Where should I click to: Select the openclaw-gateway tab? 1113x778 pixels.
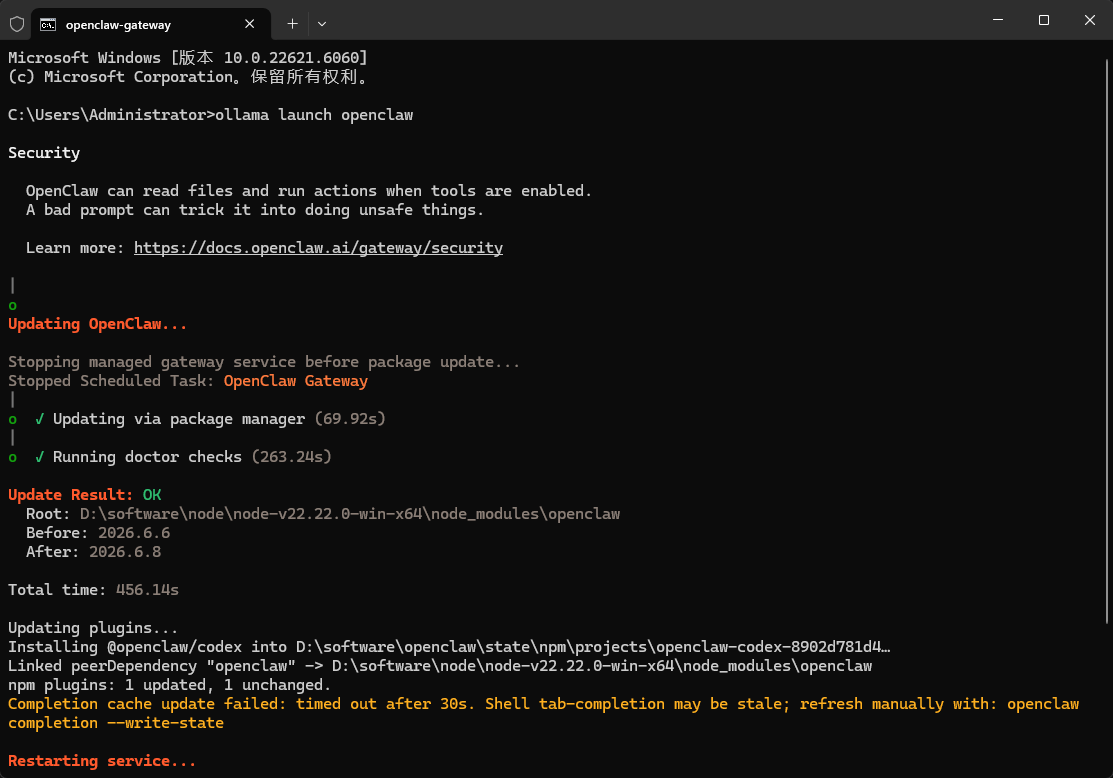click(x=150, y=24)
